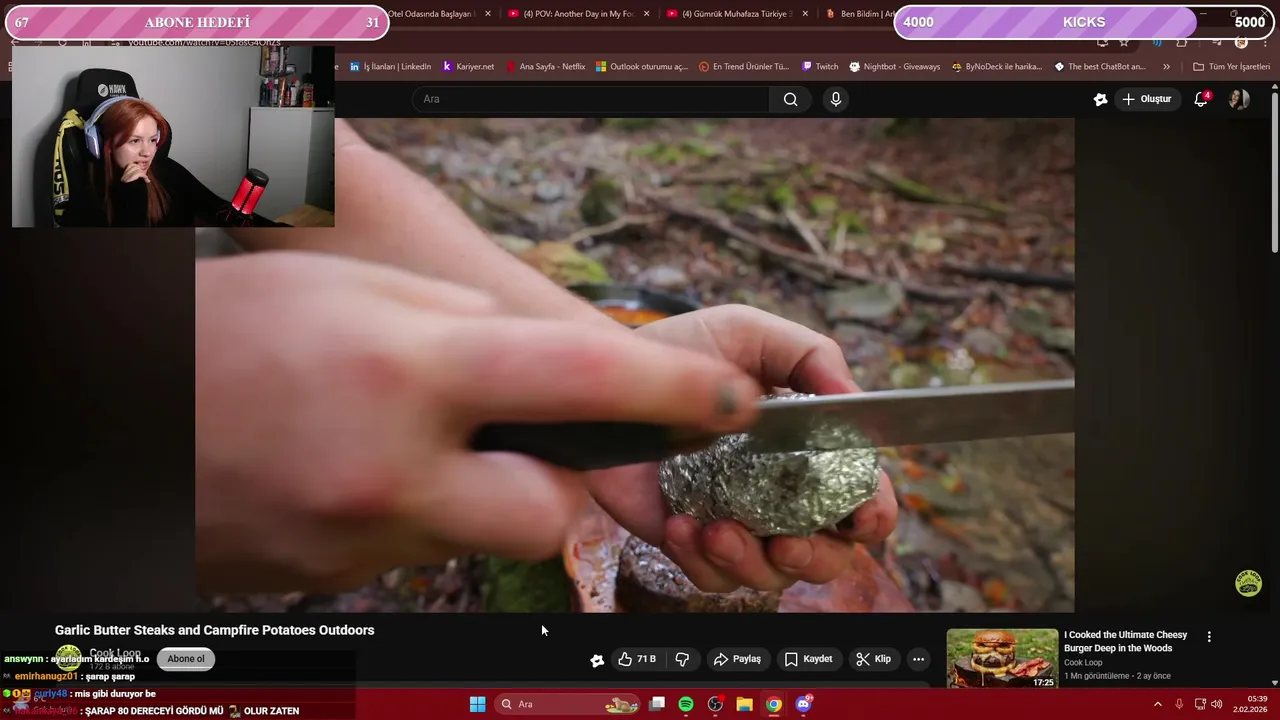Open Windows Start menu
The image size is (1280, 720).
coord(478,704)
